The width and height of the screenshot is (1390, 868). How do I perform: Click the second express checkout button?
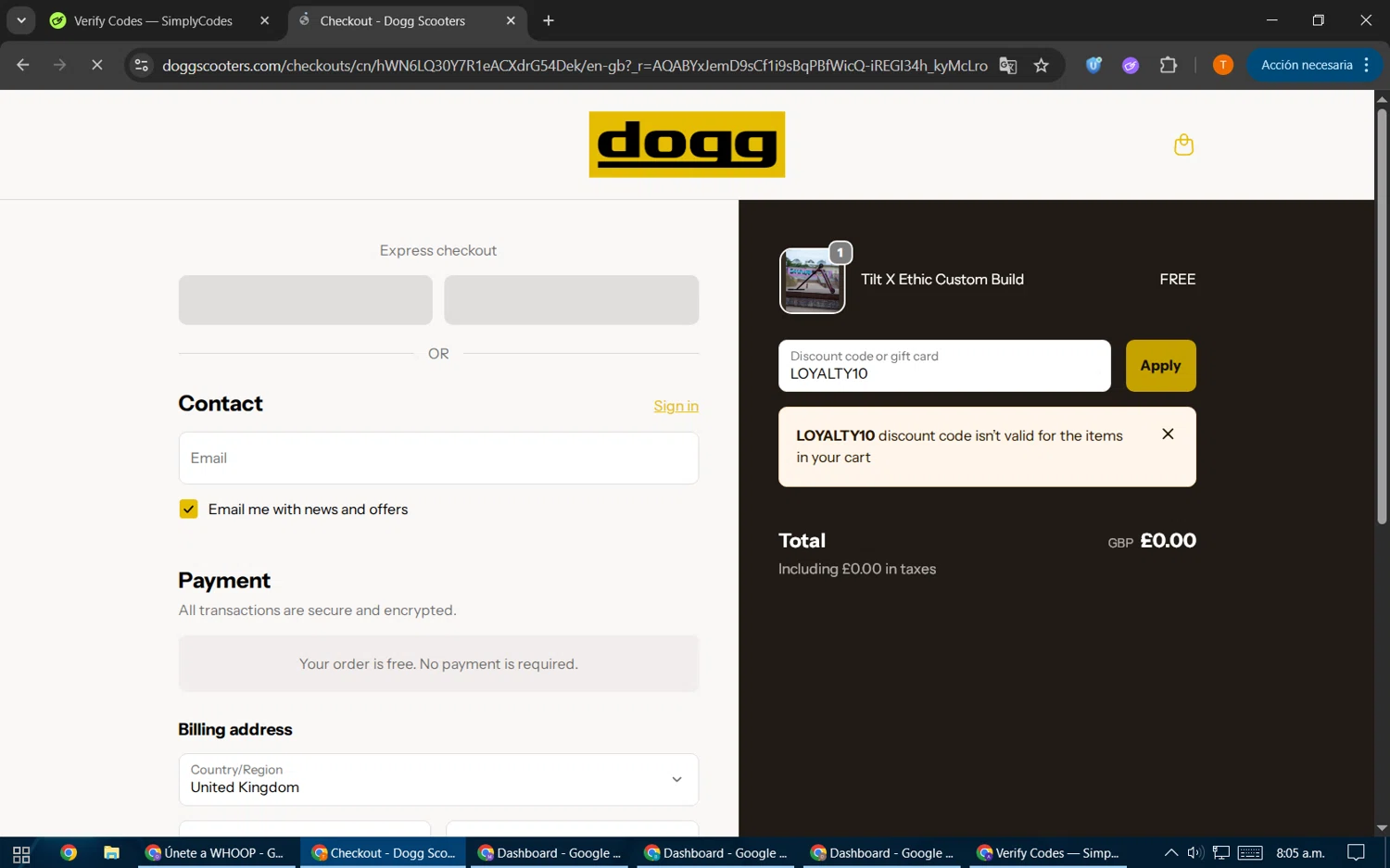pos(571,299)
